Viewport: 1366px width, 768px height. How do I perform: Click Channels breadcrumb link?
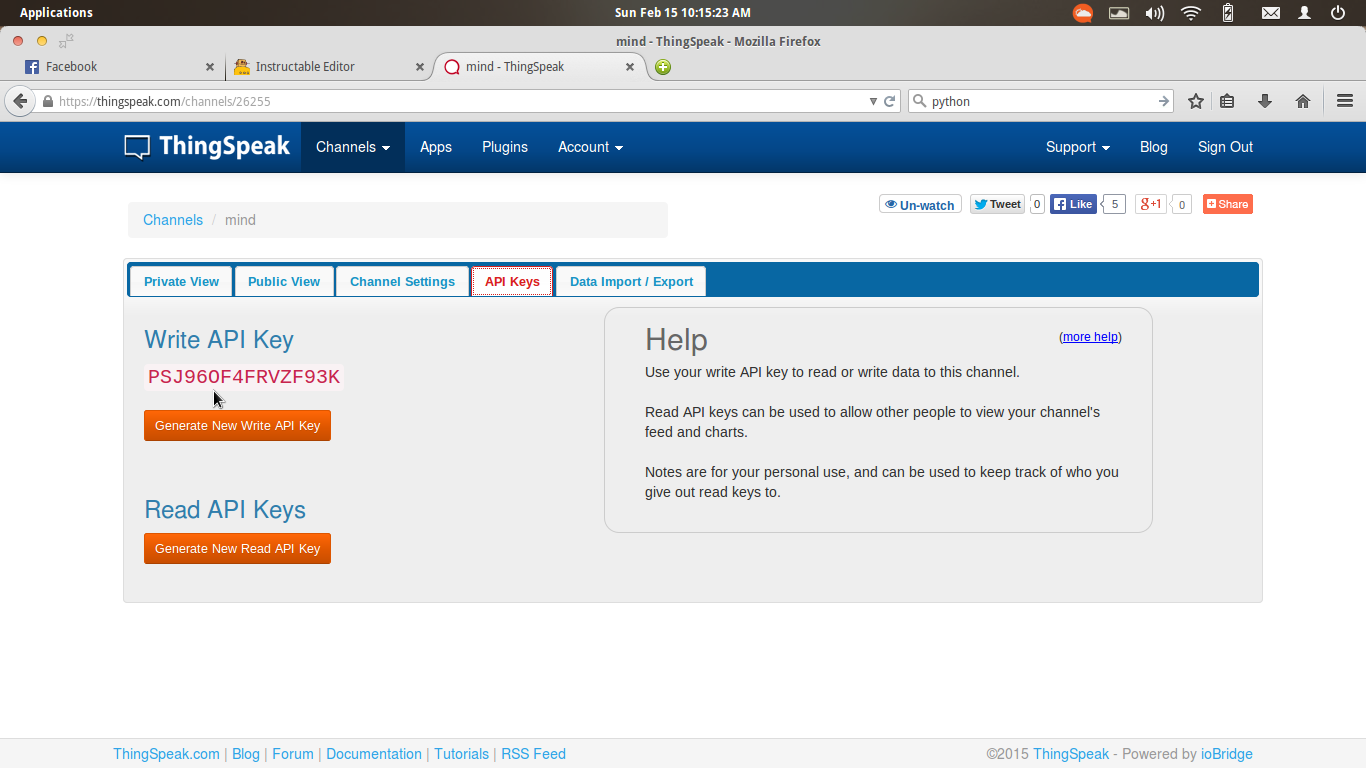coord(173,220)
